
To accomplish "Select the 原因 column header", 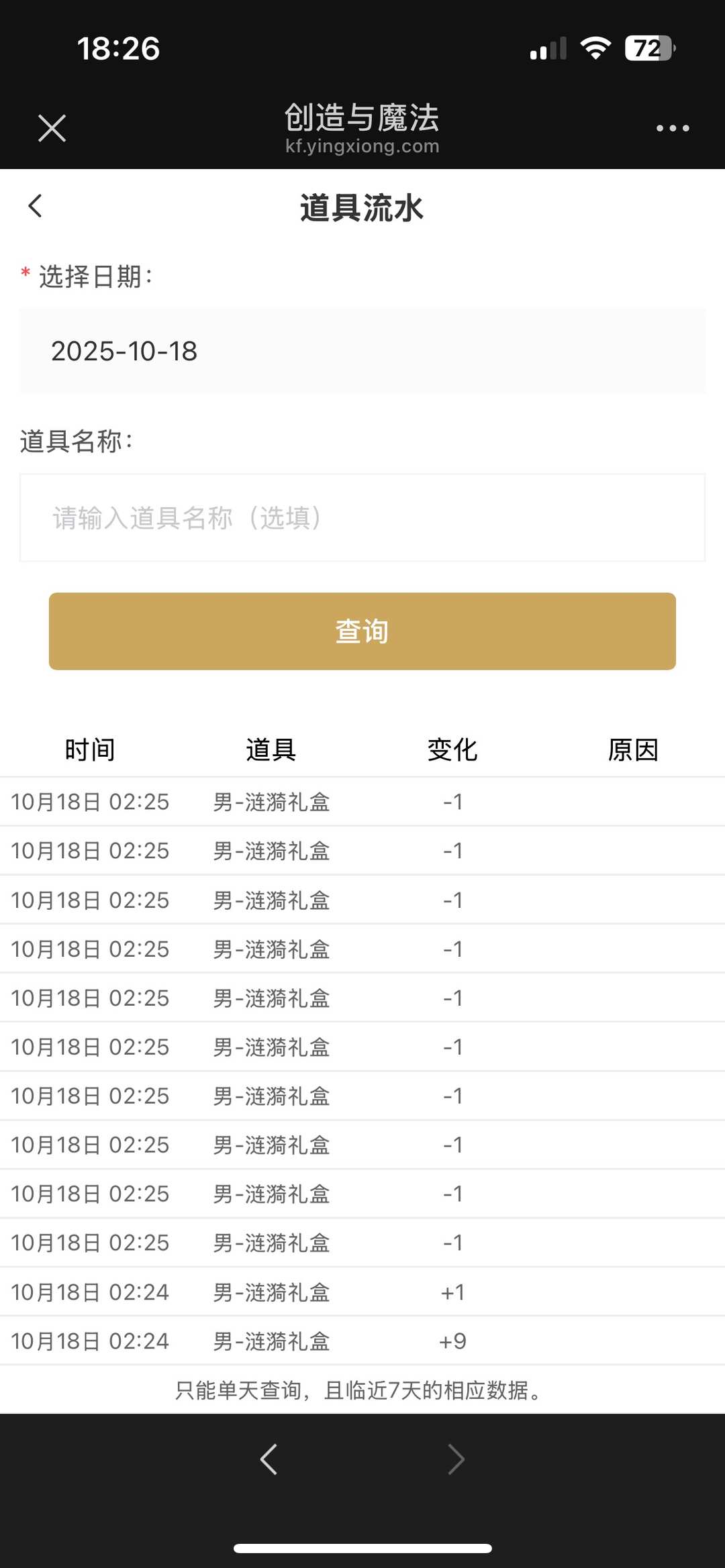I will (x=633, y=750).
